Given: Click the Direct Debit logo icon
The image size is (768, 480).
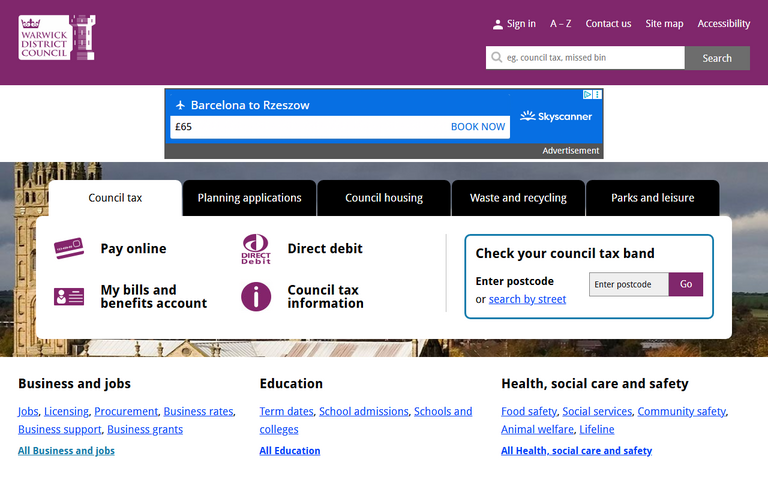Looking at the screenshot, I should pos(256,249).
